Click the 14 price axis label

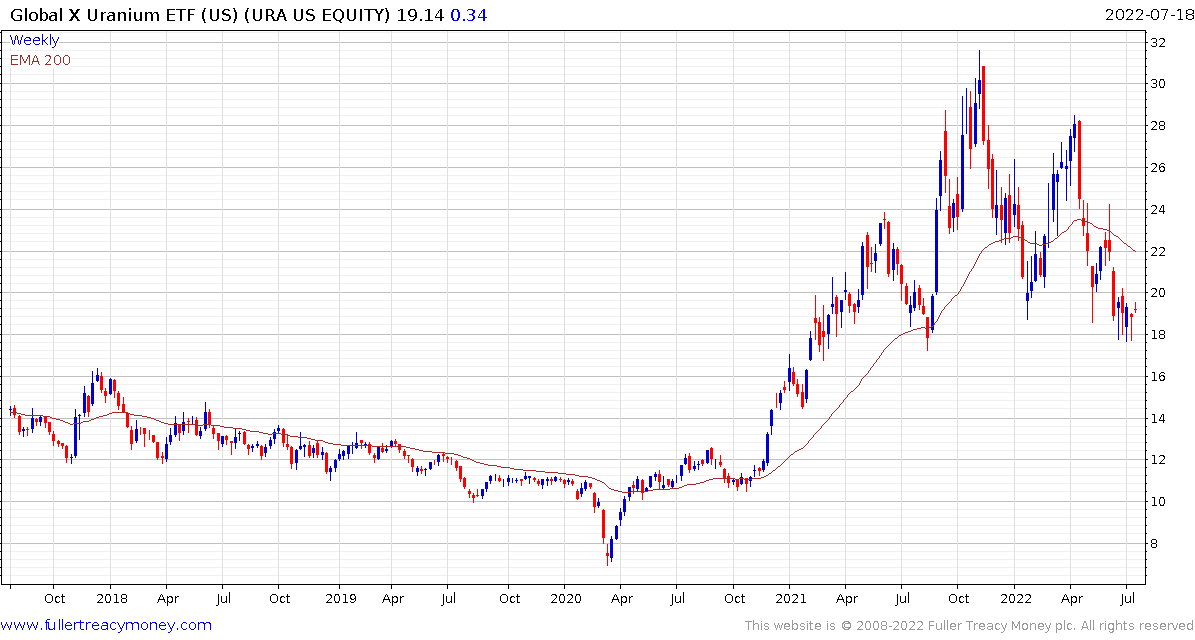1158,418
